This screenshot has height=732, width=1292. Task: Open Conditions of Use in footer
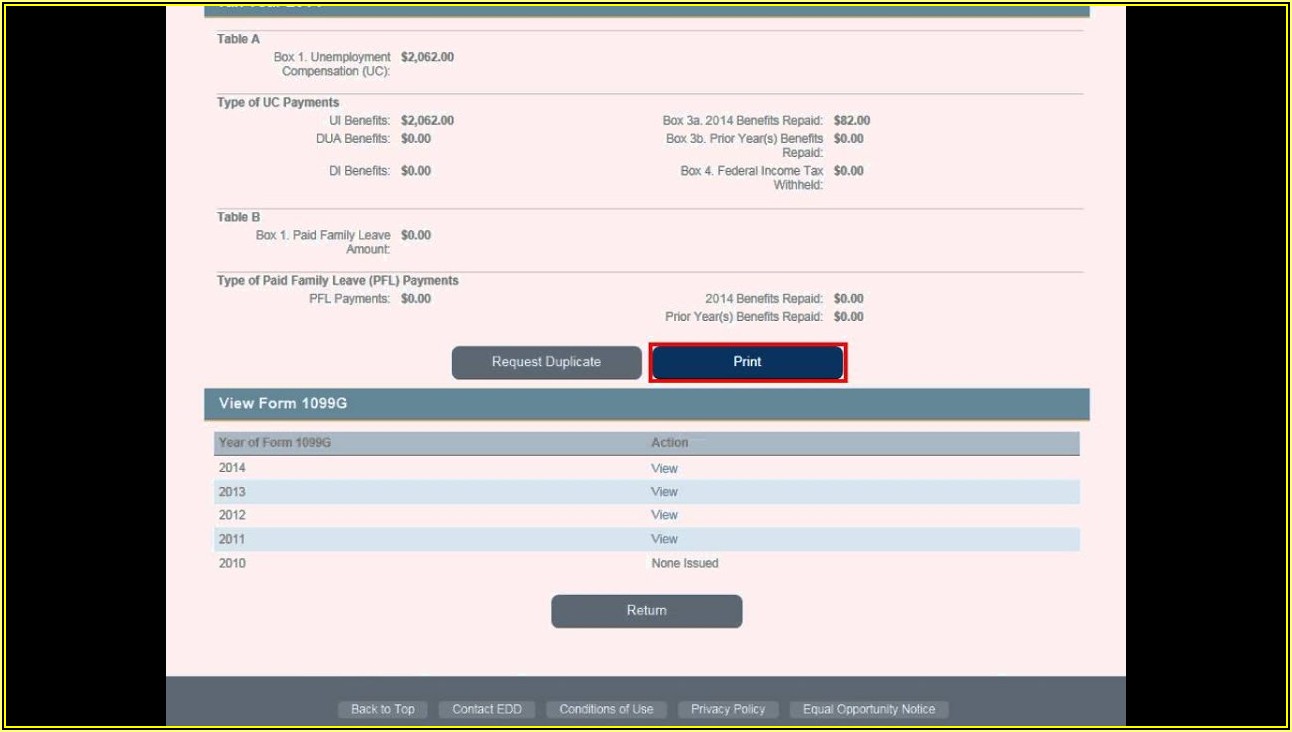[606, 709]
